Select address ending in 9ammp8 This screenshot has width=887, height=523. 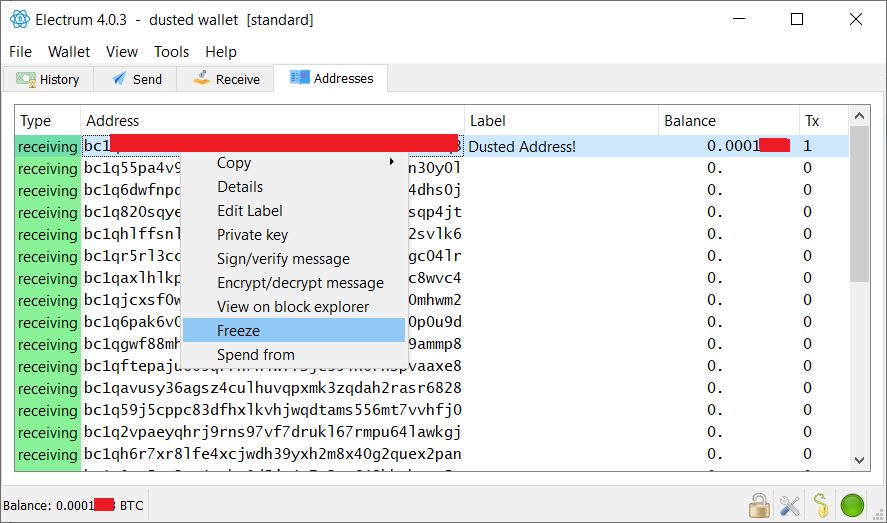(x=273, y=344)
